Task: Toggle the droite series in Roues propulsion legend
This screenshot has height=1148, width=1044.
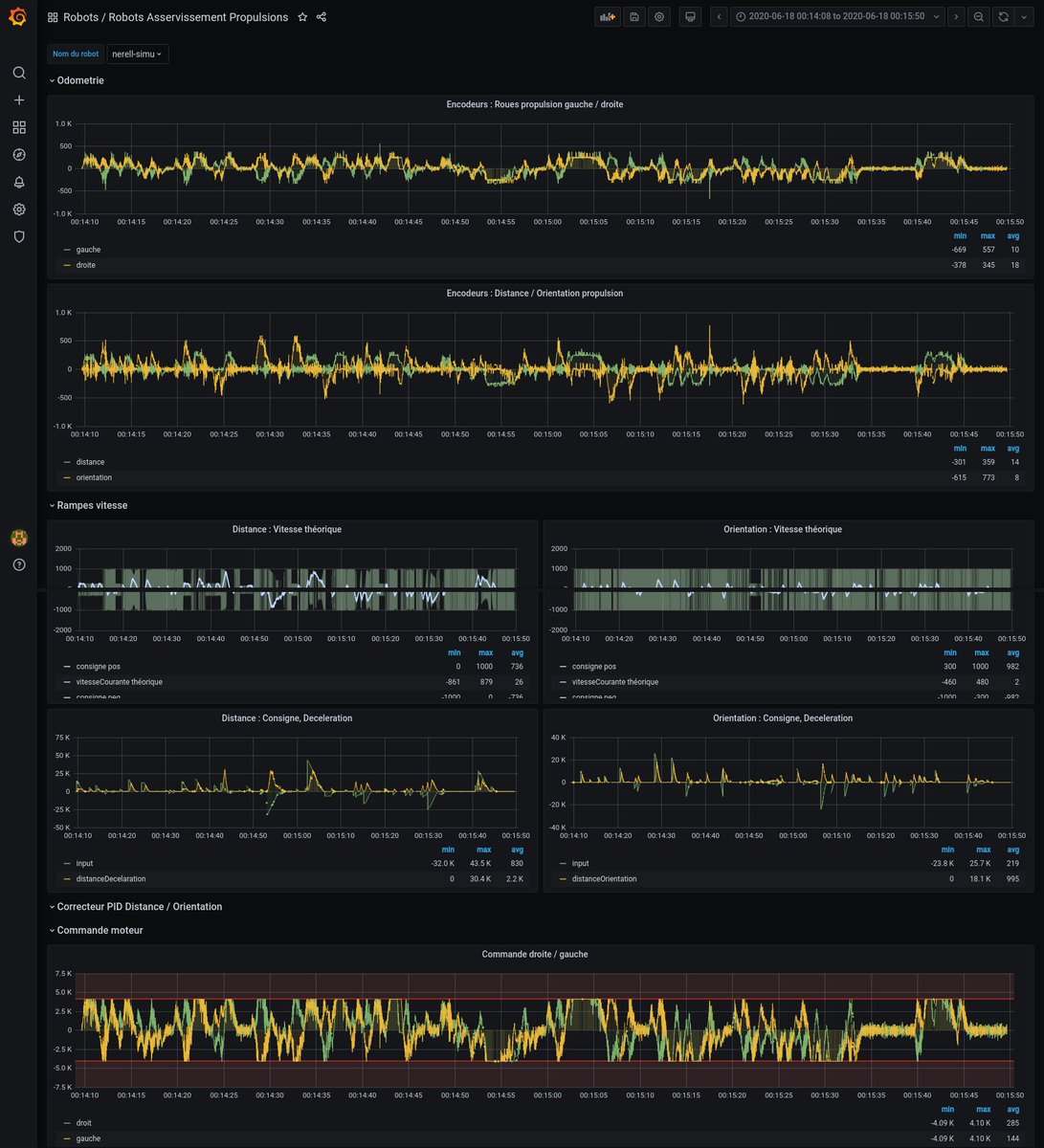Action: click(x=86, y=265)
